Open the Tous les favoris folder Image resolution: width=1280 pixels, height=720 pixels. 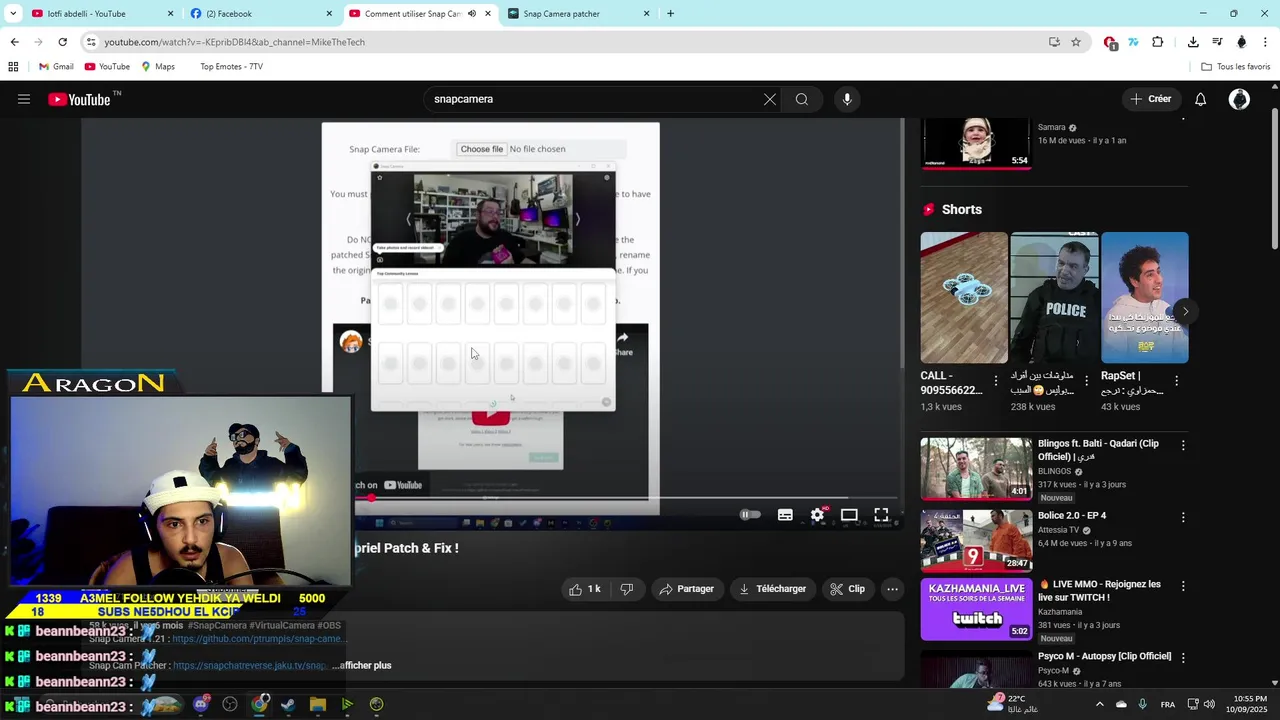pos(1236,67)
